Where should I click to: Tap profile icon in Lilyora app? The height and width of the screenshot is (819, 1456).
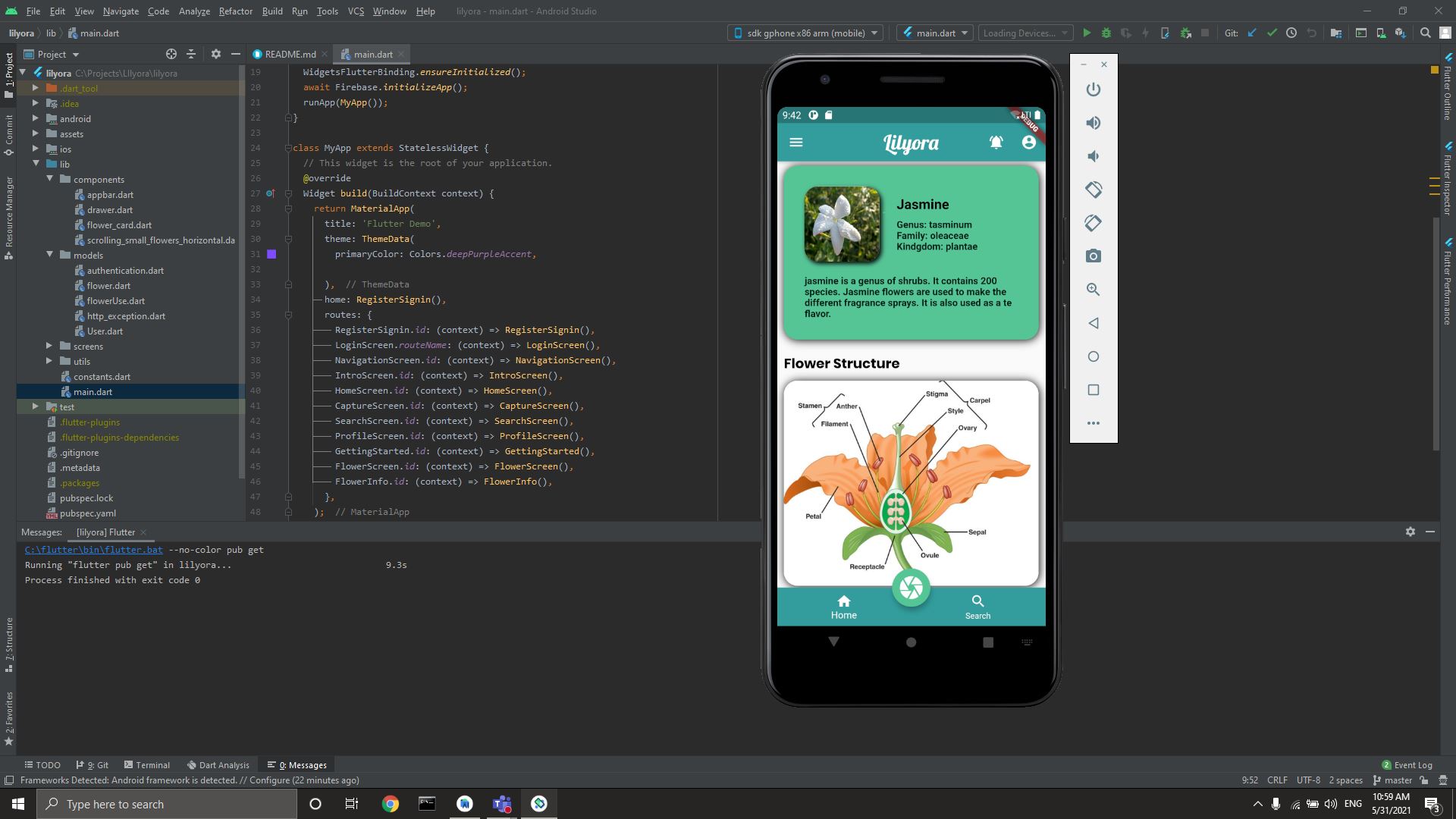(1028, 142)
